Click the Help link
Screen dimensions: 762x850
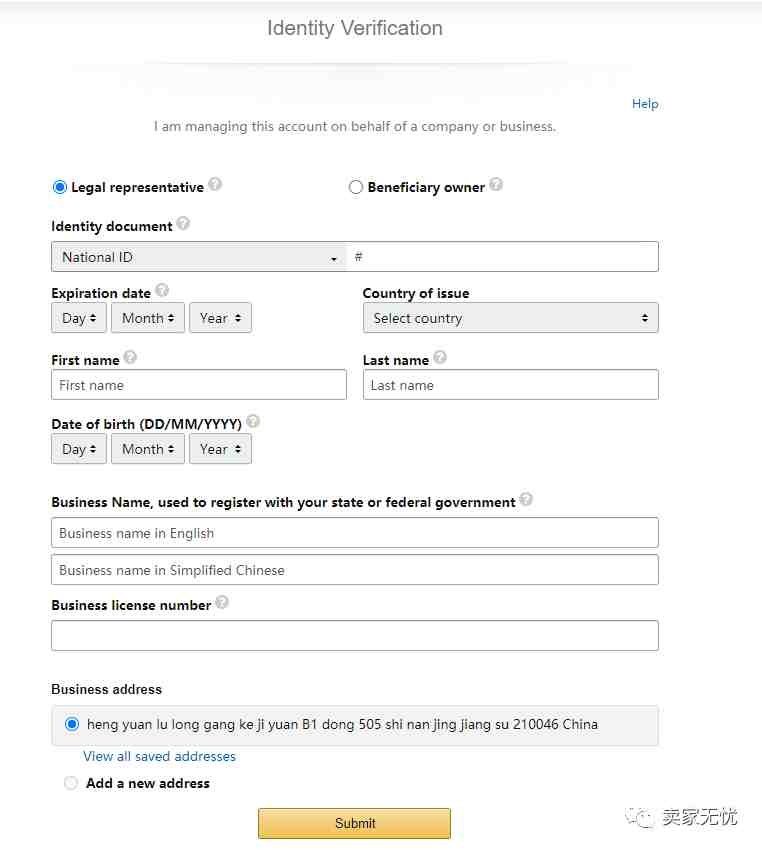coord(645,104)
